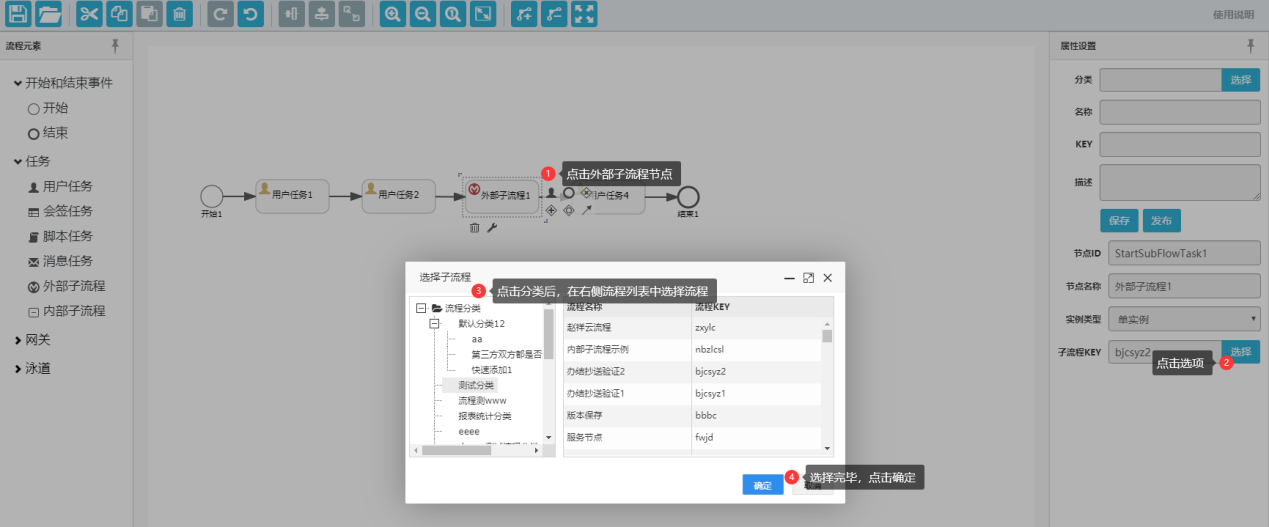
Task: Pin the 流程元素 panel
Action: (x=116, y=46)
